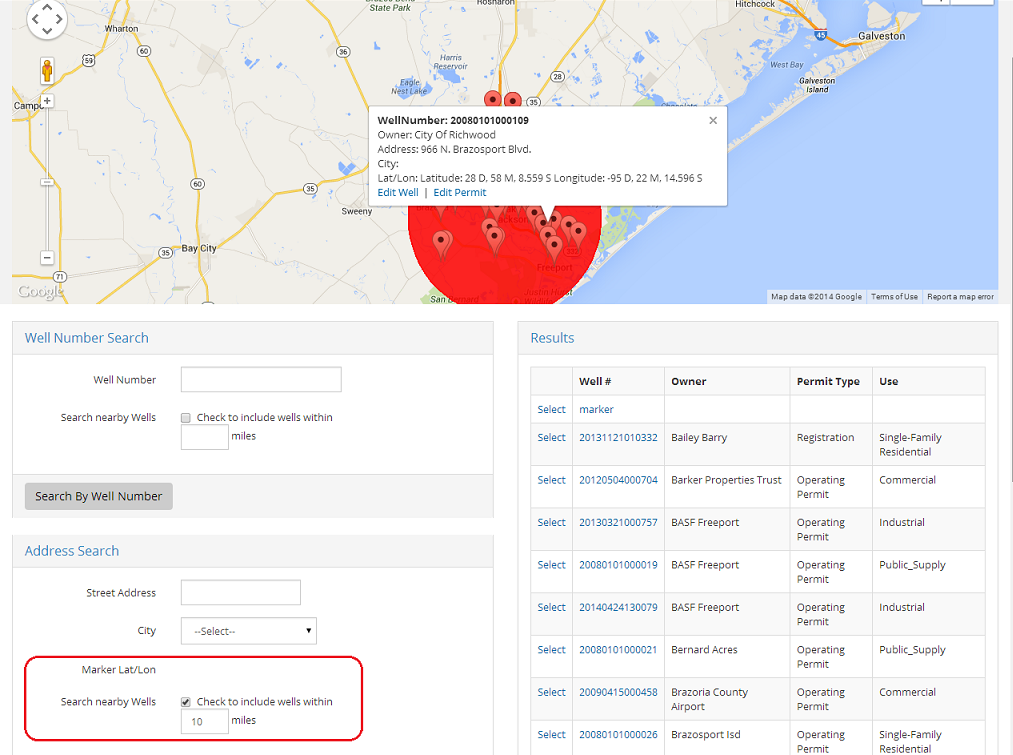Focus the Street Address field
1013x755 pixels.
pos(240,592)
